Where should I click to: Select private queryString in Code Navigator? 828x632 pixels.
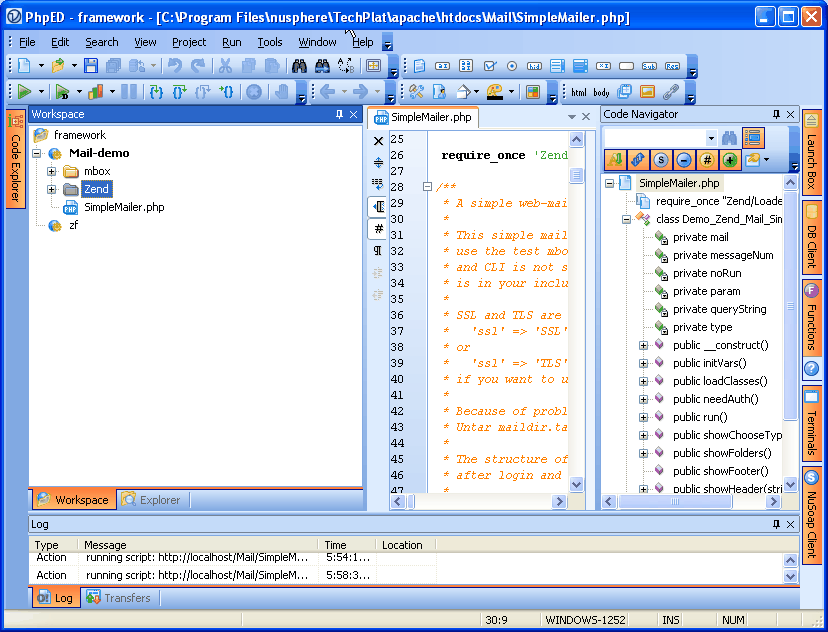point(719,309)
